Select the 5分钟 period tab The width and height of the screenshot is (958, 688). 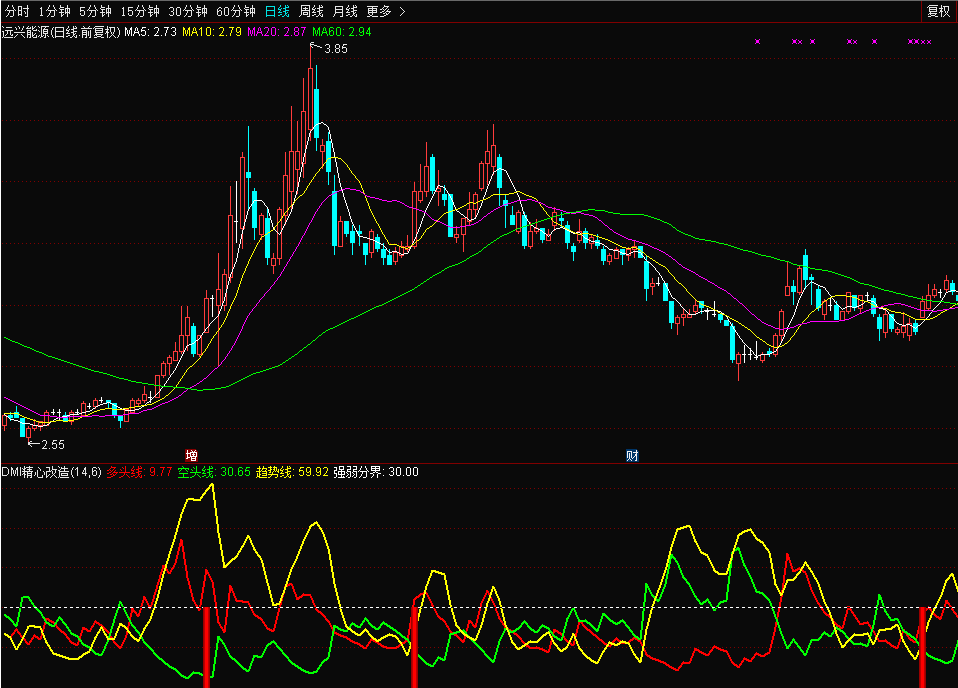95,11
